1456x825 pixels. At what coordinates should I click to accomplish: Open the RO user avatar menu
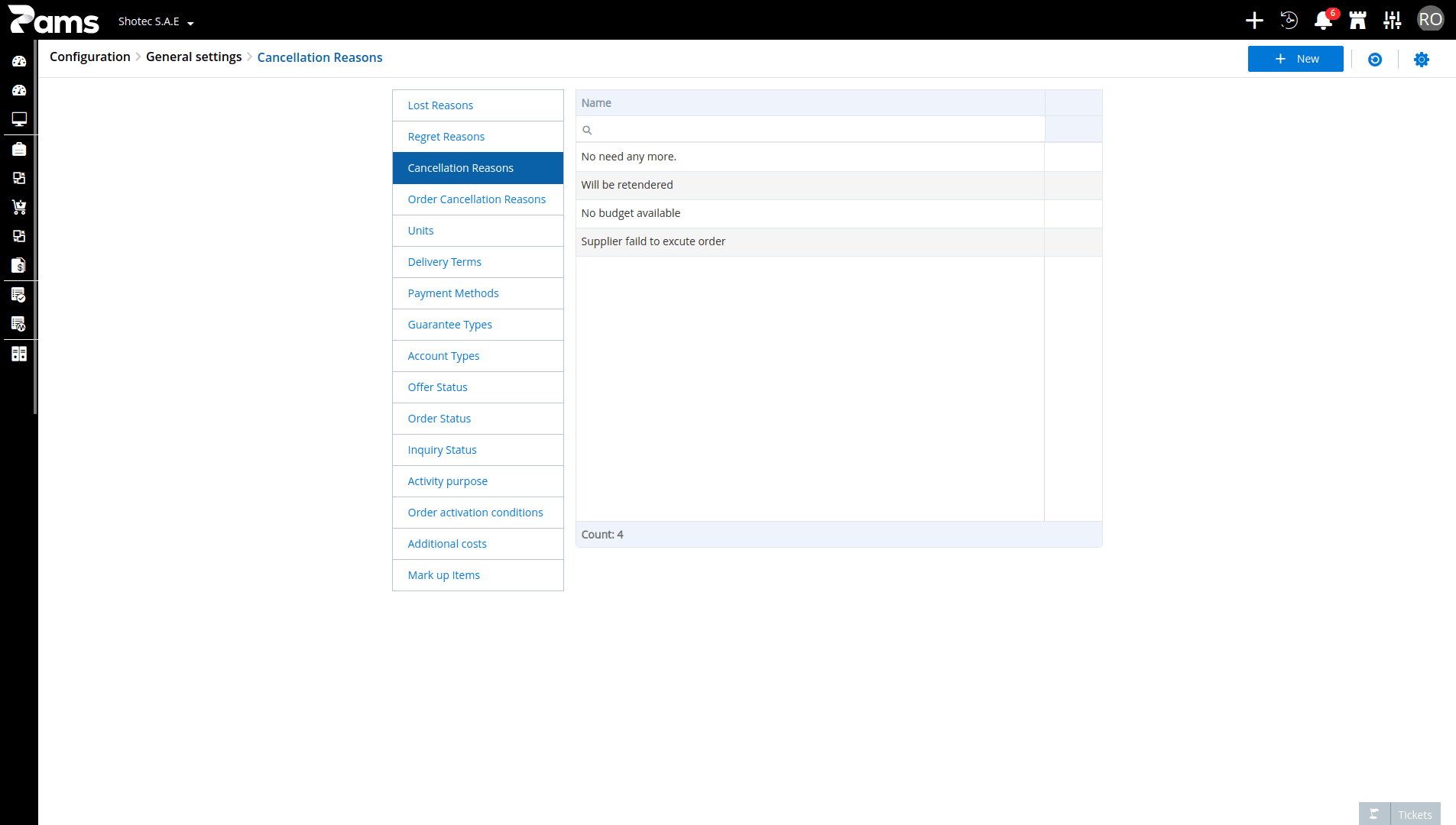coord(1430,20)
